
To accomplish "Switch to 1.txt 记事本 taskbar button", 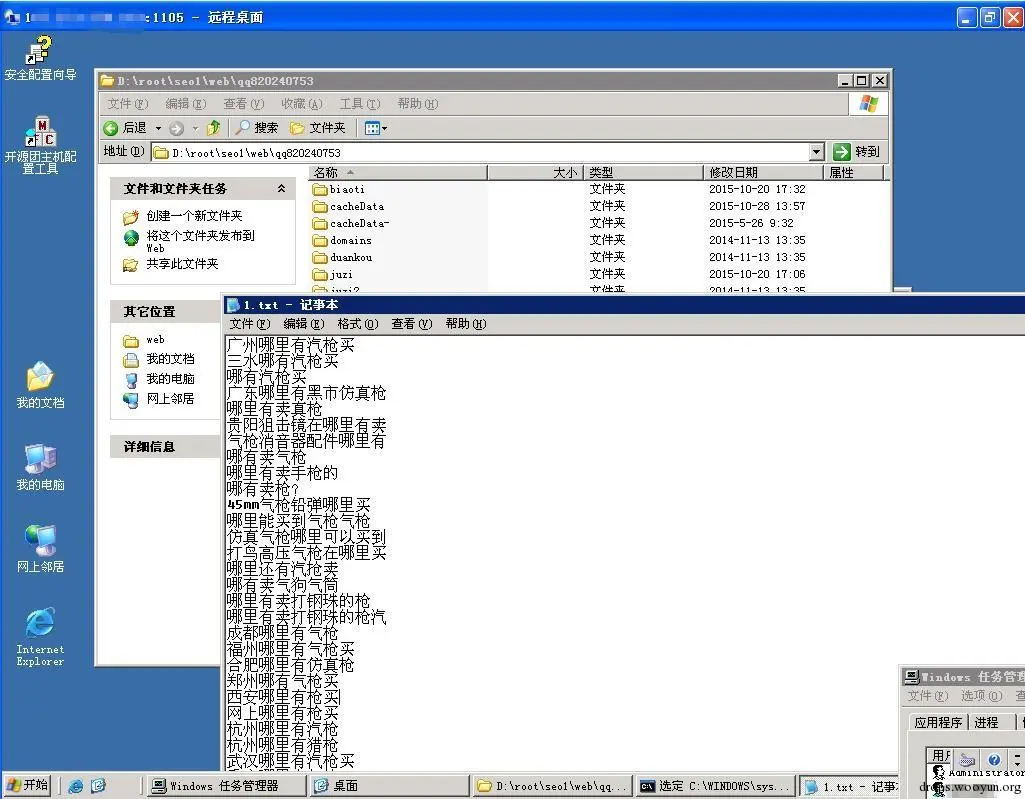I will [849, 786].
